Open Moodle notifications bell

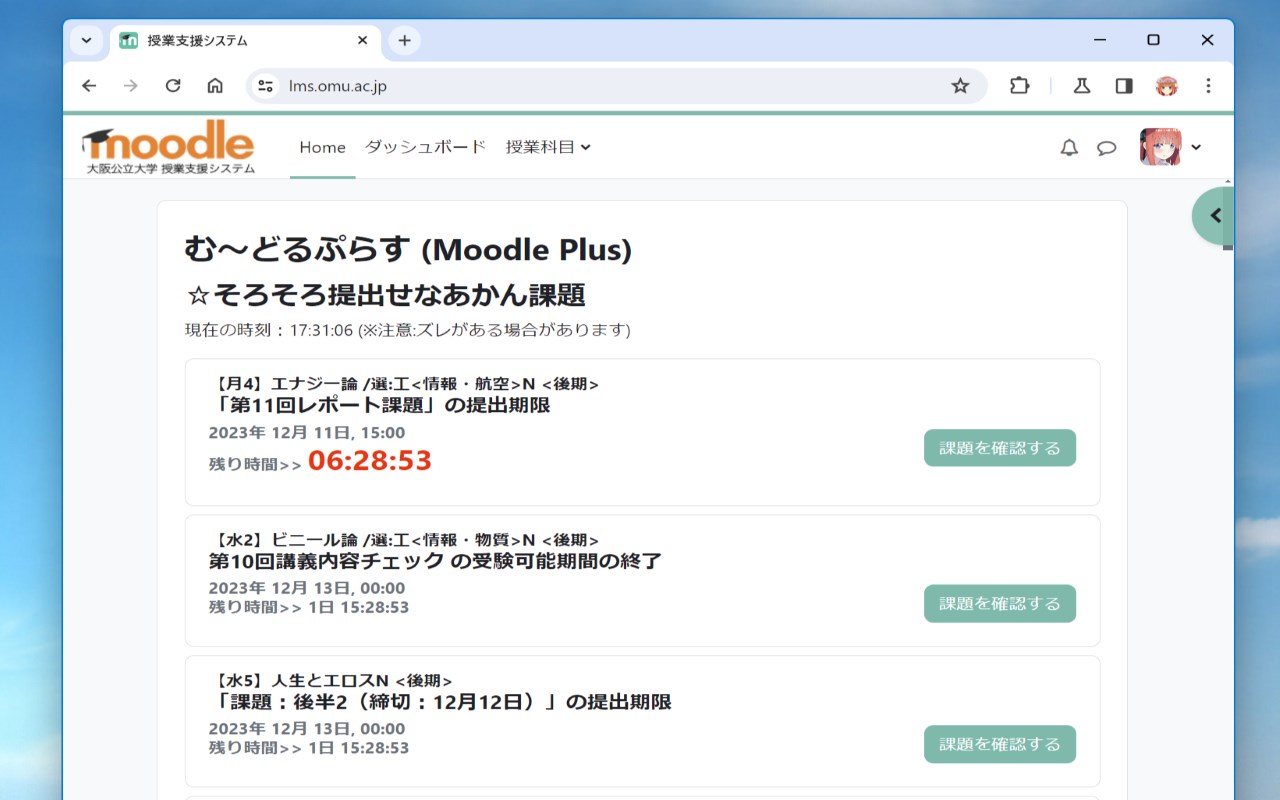pyautogui.click(x=1069, y=148)
